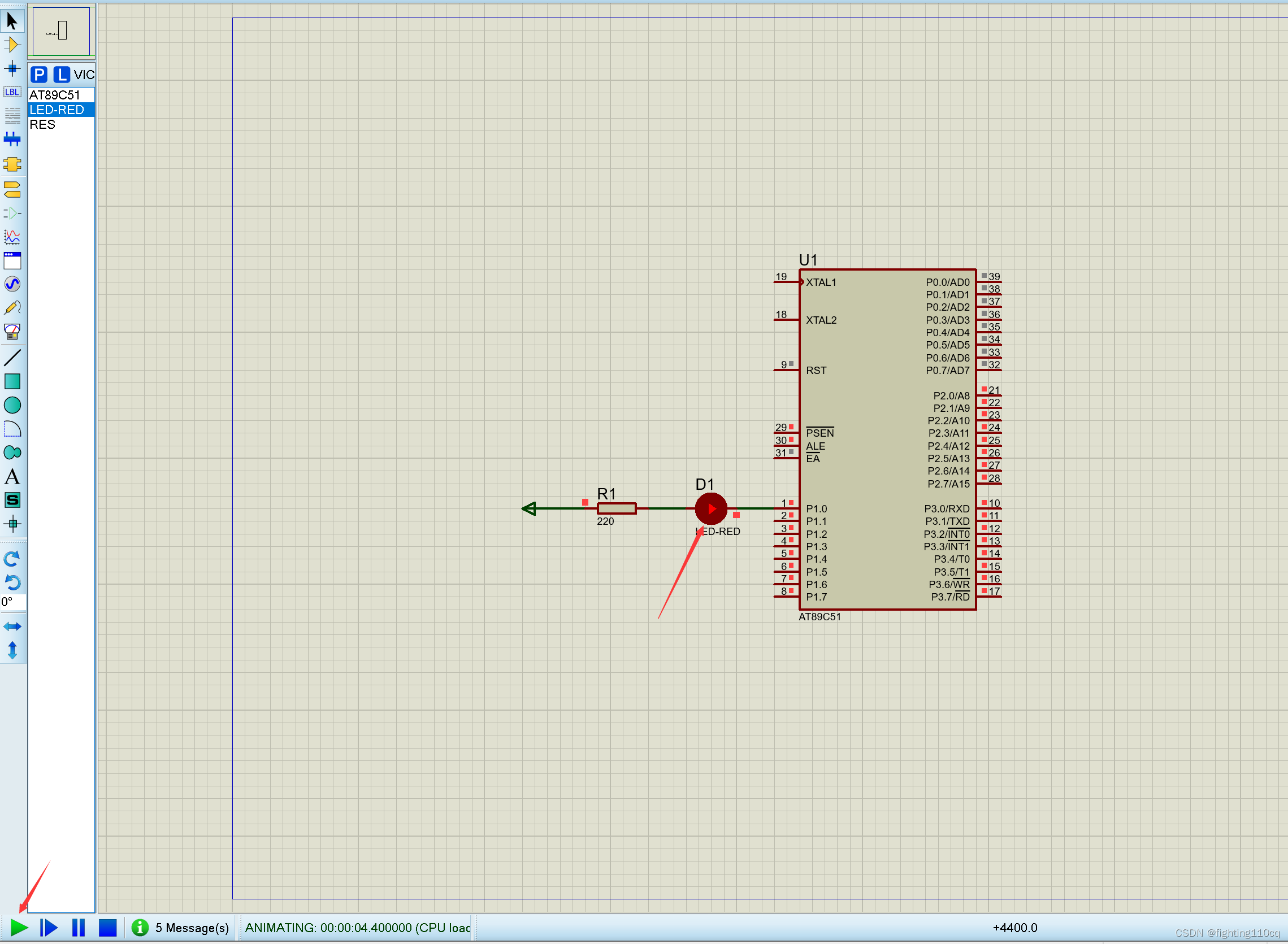The height and width of the screenshot is (944, 1288).
Task: Select AT89C51 in device list
Action: tap(55, 95)
